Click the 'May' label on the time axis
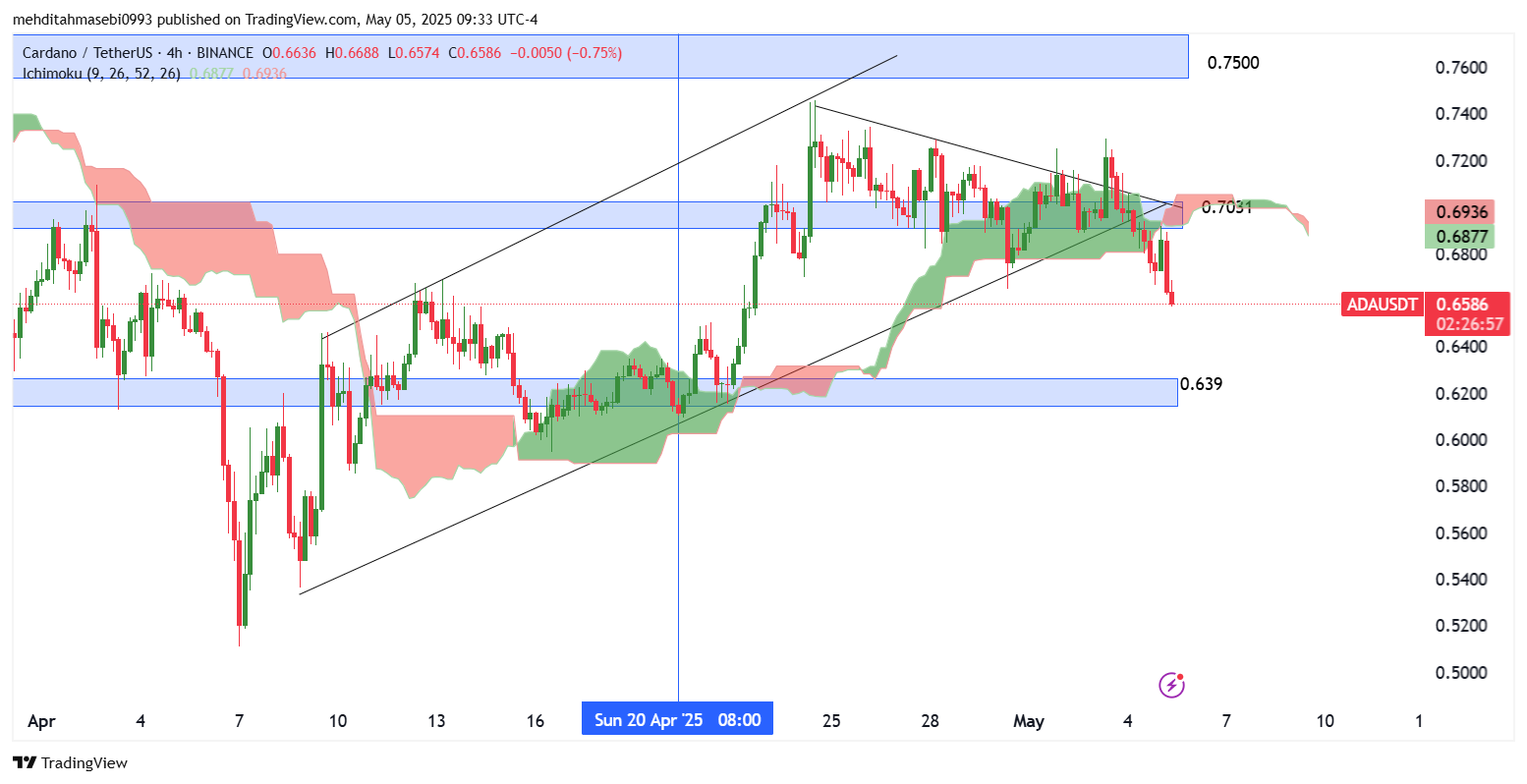 (1028, 721)
